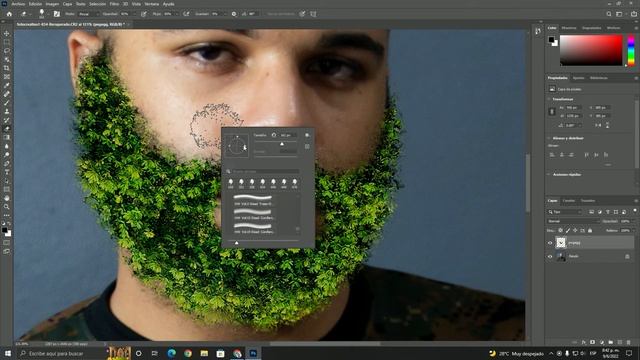Collapse the Transformar section
This screenshot has width=640, height=360.
(549, 99)
